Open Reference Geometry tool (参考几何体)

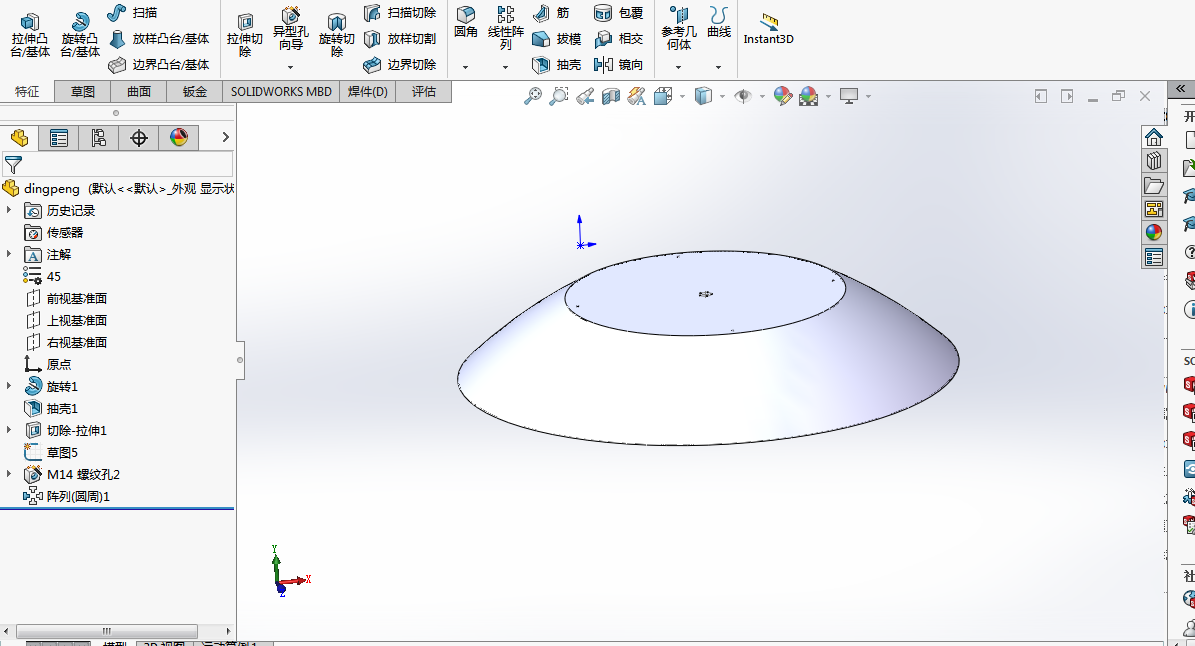point(678,29)
